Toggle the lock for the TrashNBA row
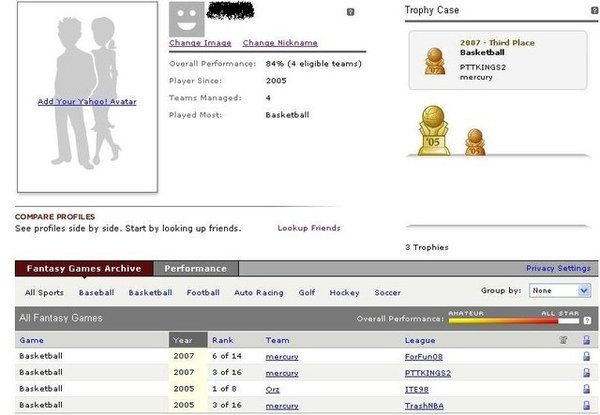Viewport: 600px width, 415px height. coord(586,405)
